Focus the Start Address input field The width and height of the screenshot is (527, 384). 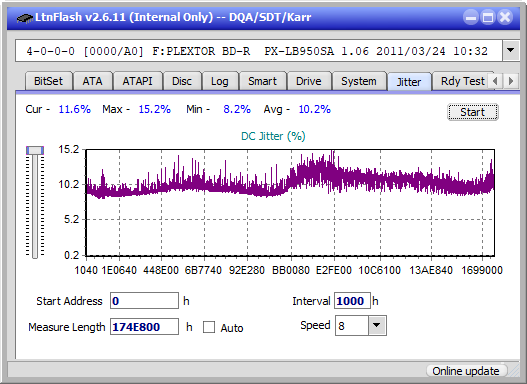[144, 301]
